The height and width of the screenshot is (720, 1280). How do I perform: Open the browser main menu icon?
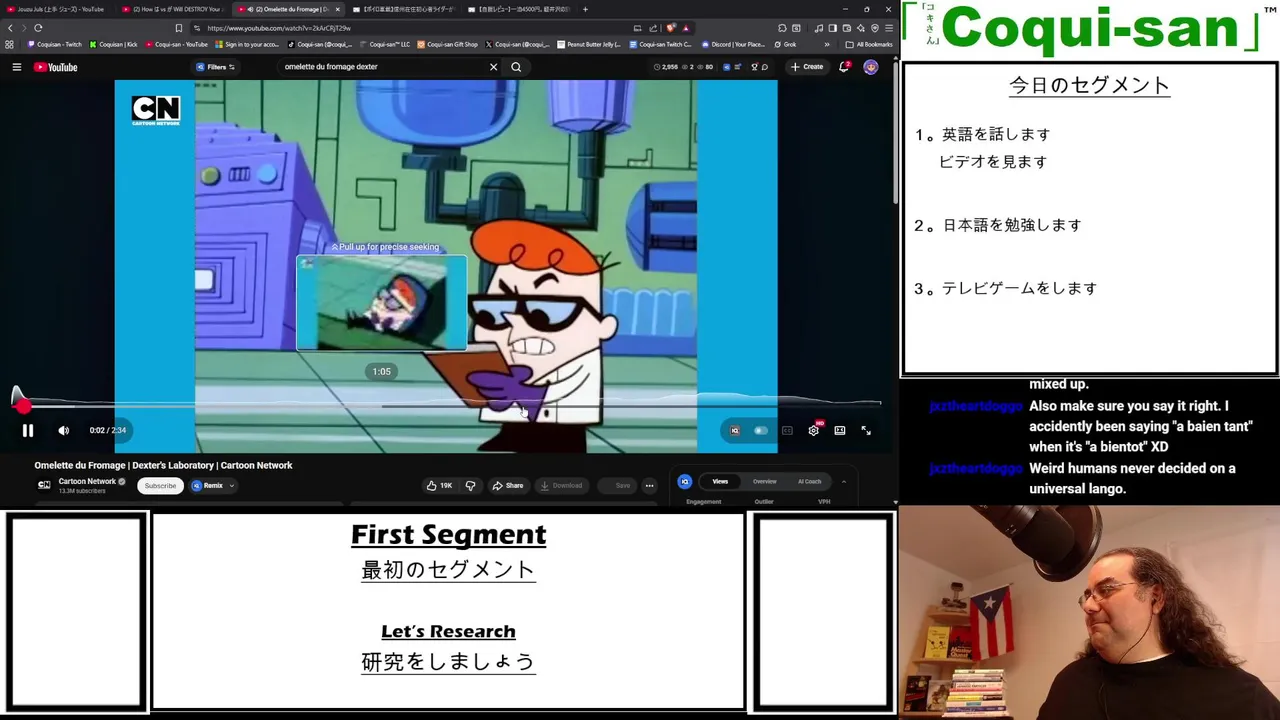(x=888, y=28)
